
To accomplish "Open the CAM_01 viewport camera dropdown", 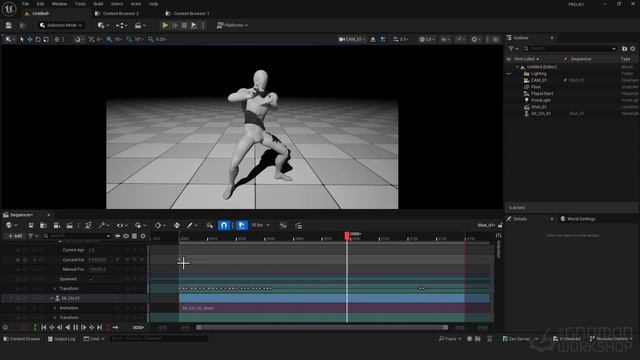I will (352, 40).
